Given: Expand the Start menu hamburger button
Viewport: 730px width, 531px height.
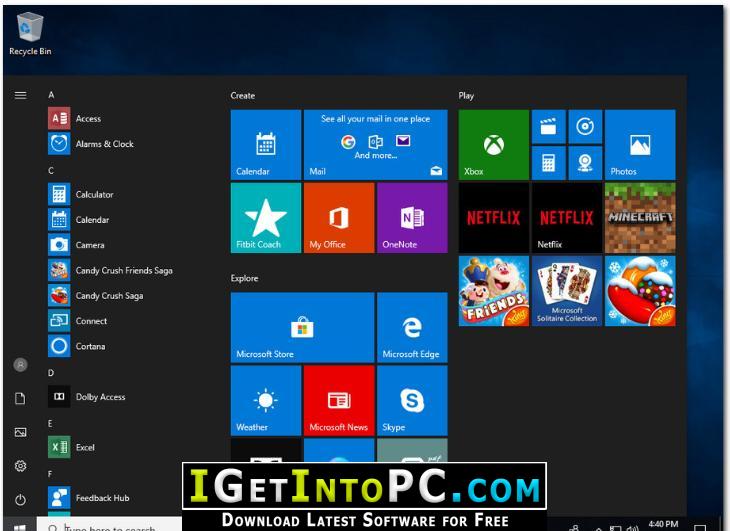Looking at the screenshot, I should tap(20, 95).
